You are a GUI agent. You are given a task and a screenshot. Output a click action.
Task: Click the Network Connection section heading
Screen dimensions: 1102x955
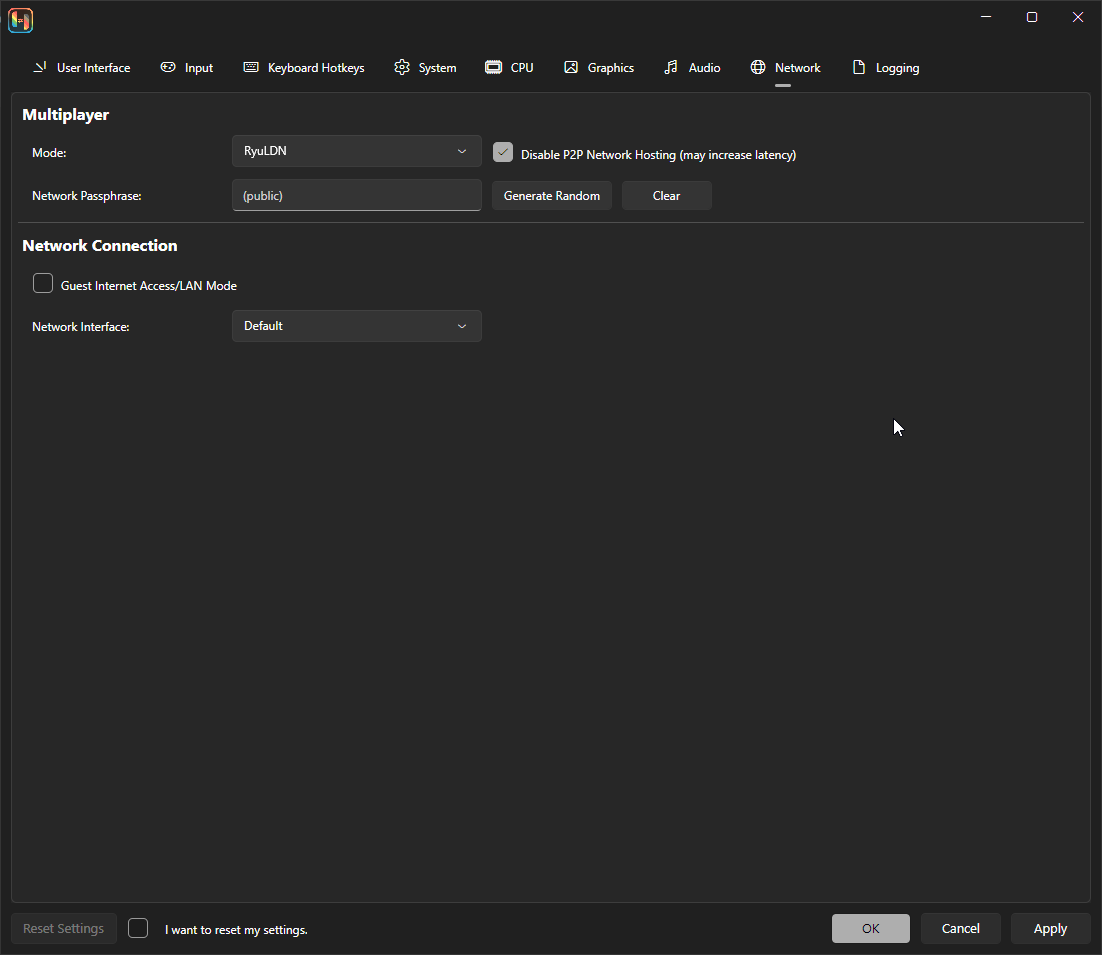pyautogui.click(x=100, y=245)
